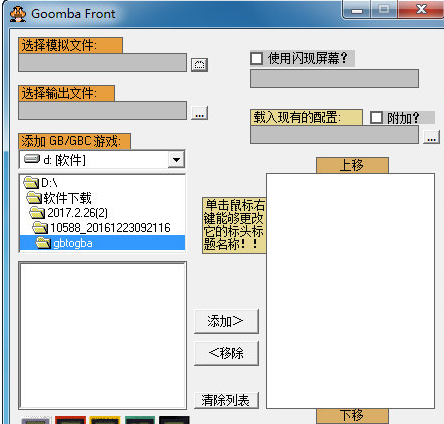The image size is (444, 424).
Task: Select the gray Game Boy border icon
Action: (x=35, y=420)
